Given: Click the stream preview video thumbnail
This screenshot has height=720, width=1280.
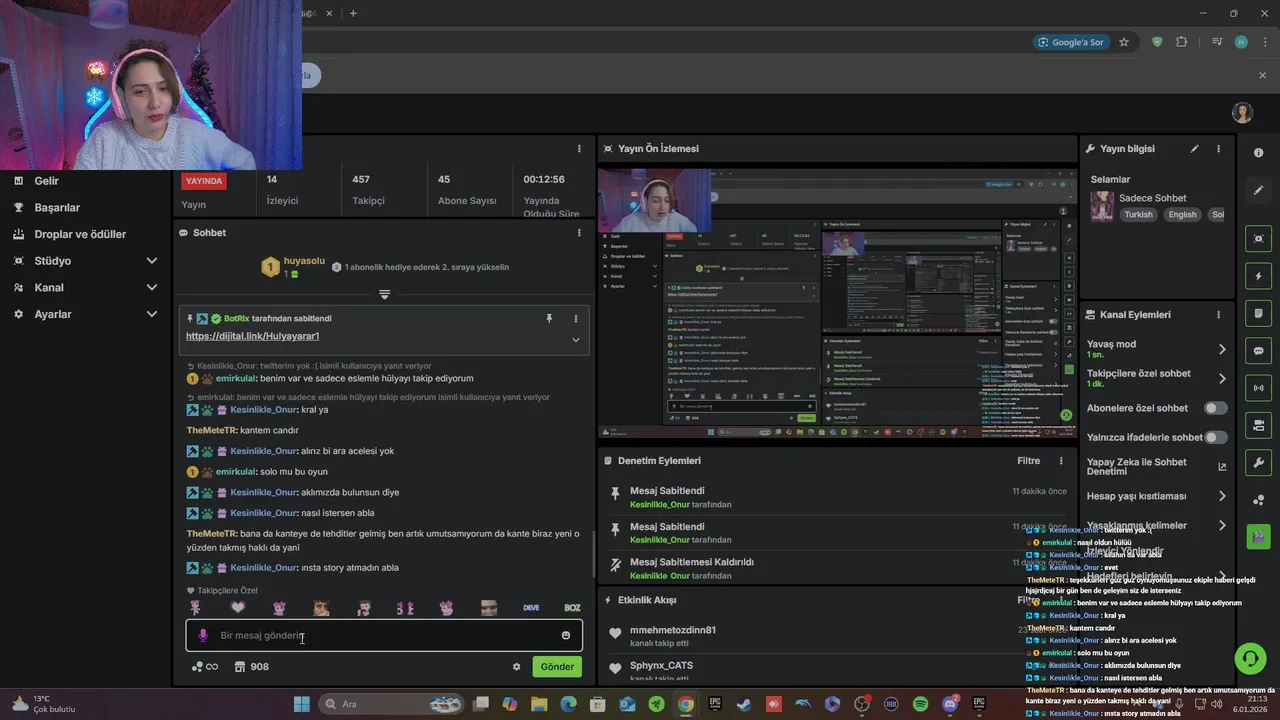Looking at the screenshot, I should tap(837, 303).
